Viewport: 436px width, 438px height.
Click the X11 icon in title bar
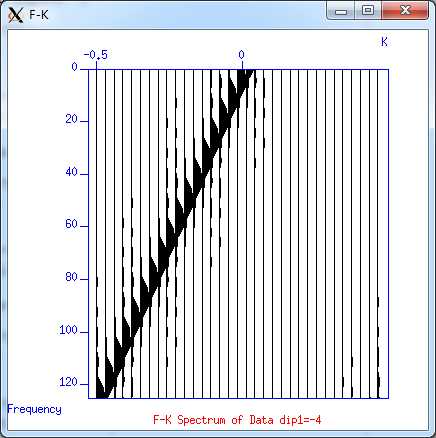(x=16, y=15)
